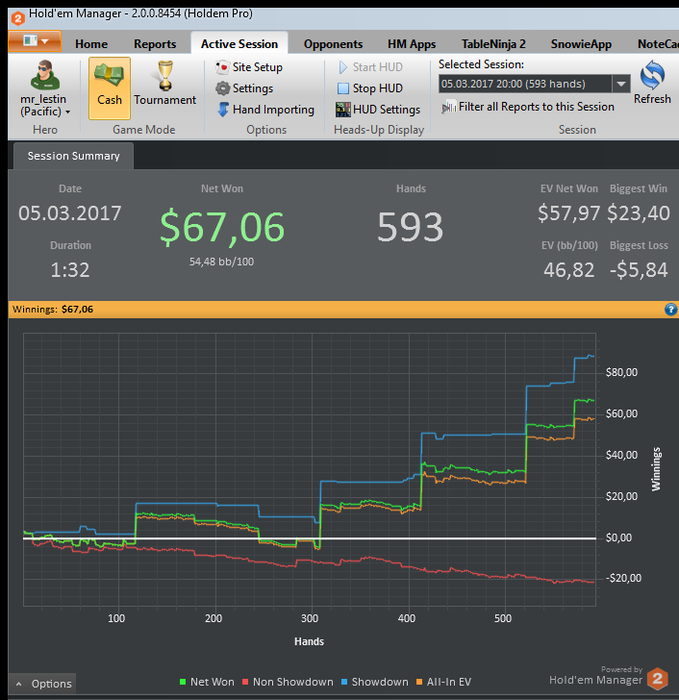Click the 46,82 EV bb/100 value

(569, 270)
